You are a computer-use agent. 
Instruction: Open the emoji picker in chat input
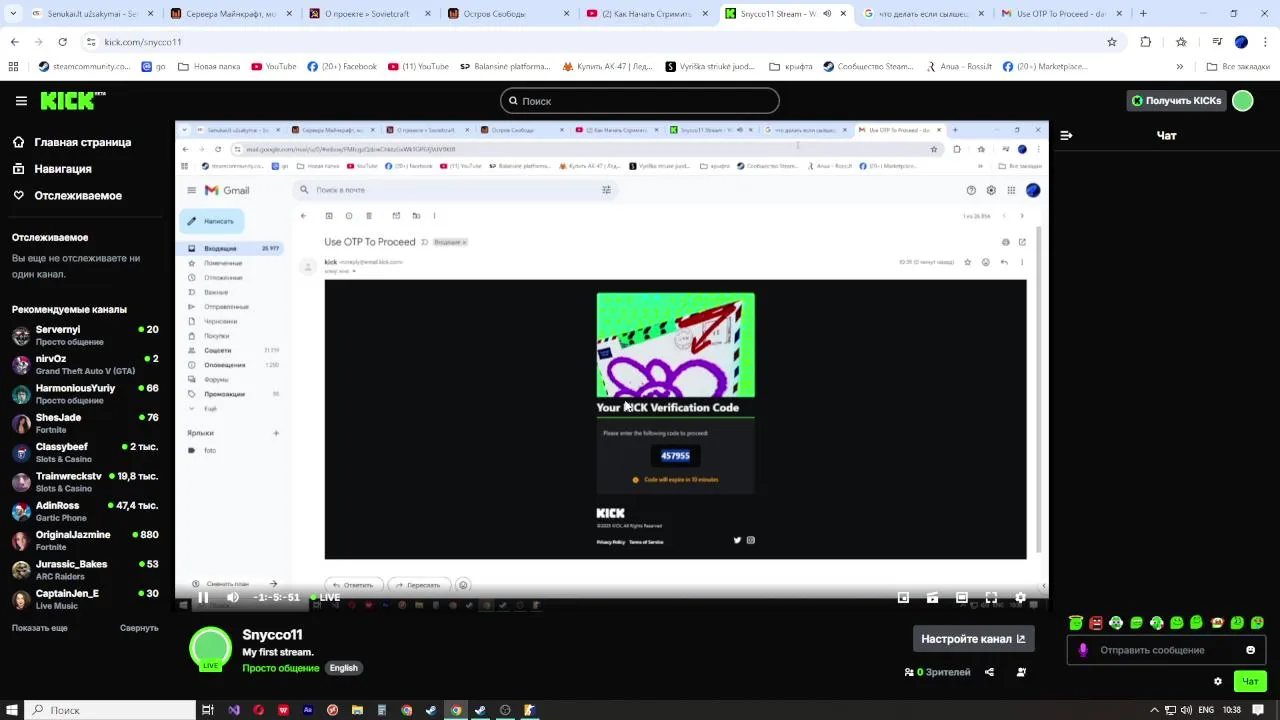pyautogui.click(x=1250, y=650)
